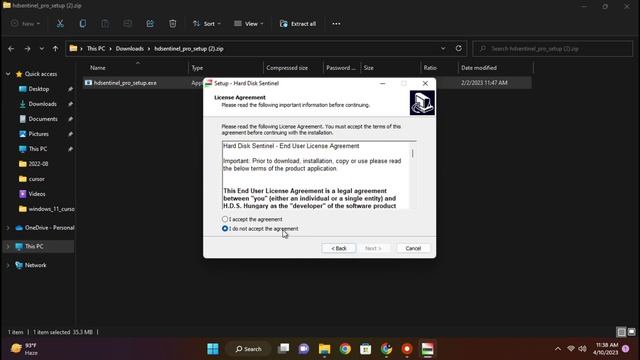
Task: Open File Explorer from the taskbar
Action: click(x=324, y=349)
